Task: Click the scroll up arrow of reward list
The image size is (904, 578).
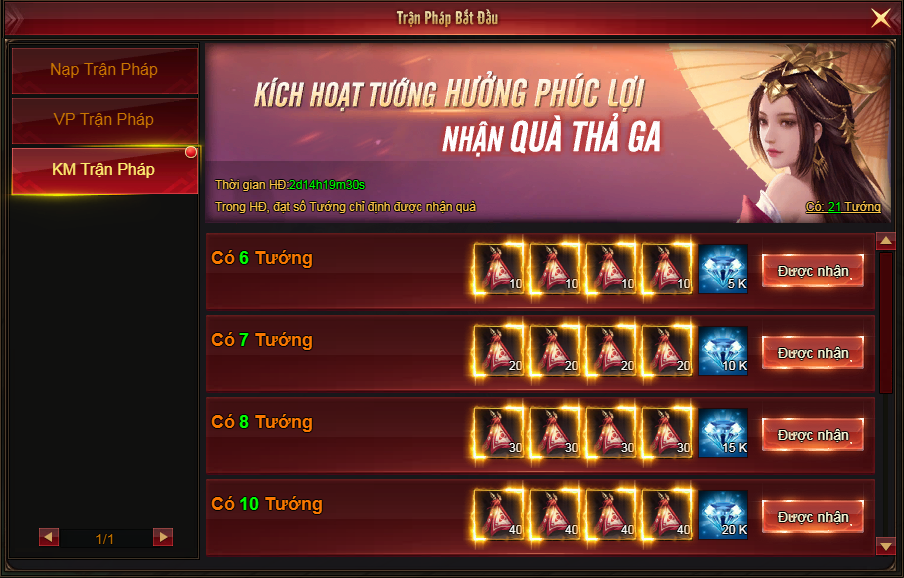Action: (886, 240)
